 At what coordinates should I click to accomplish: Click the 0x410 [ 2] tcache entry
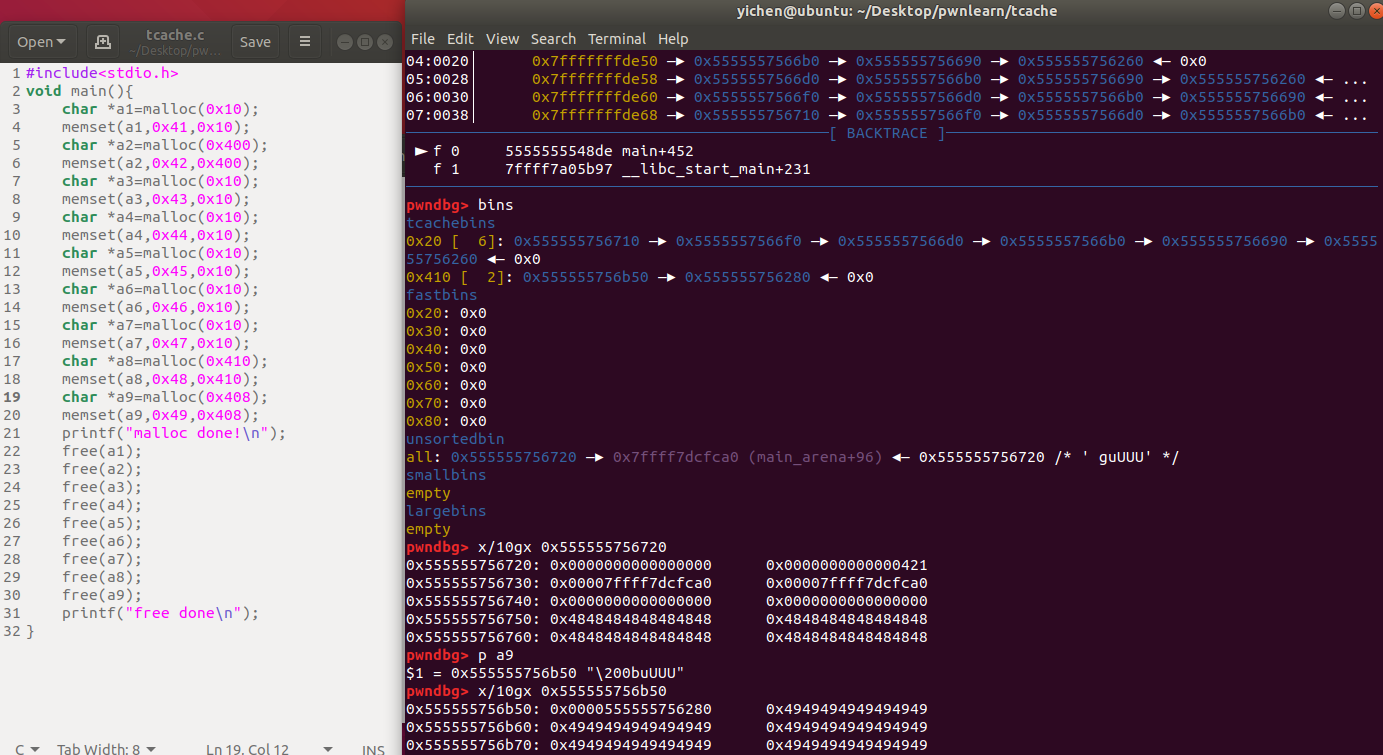(639, 277)
